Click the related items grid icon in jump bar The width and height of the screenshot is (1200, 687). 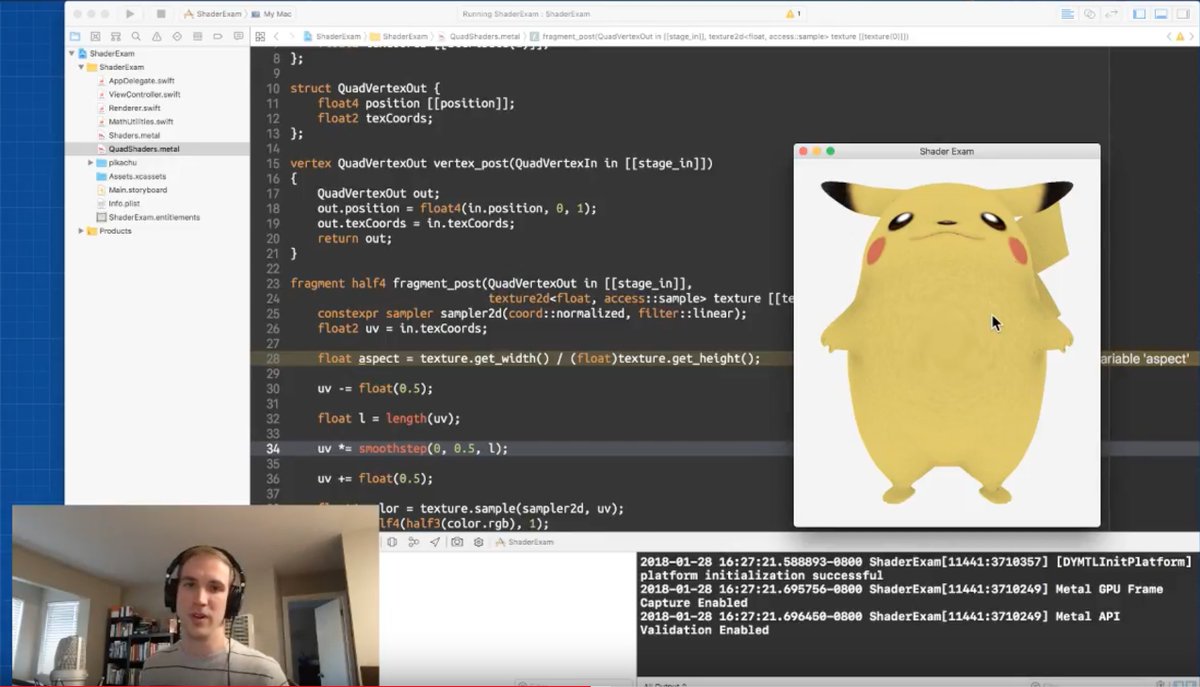[260, 36]
